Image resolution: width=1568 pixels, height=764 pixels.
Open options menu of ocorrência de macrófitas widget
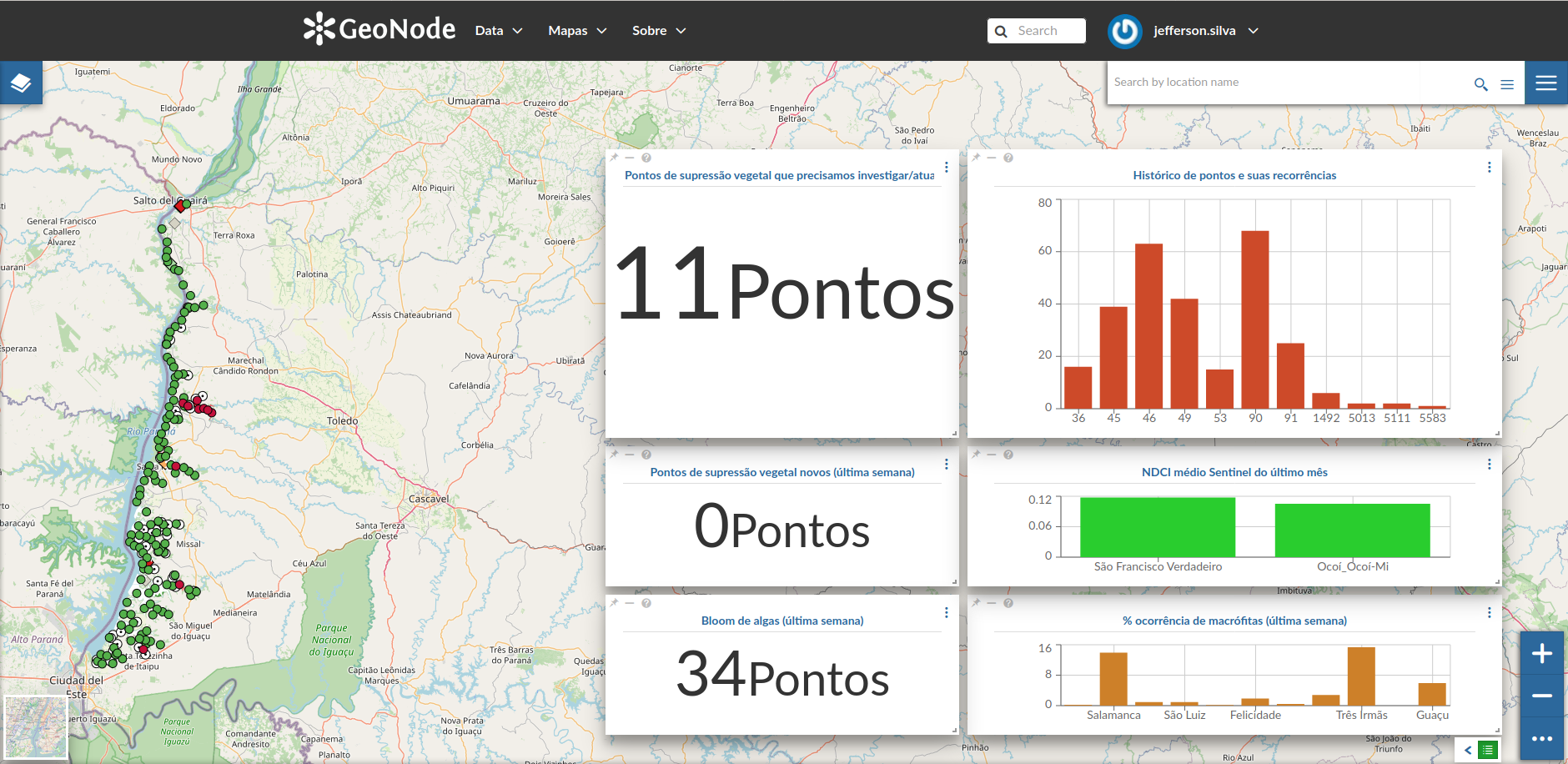(x=1490, y=613)
